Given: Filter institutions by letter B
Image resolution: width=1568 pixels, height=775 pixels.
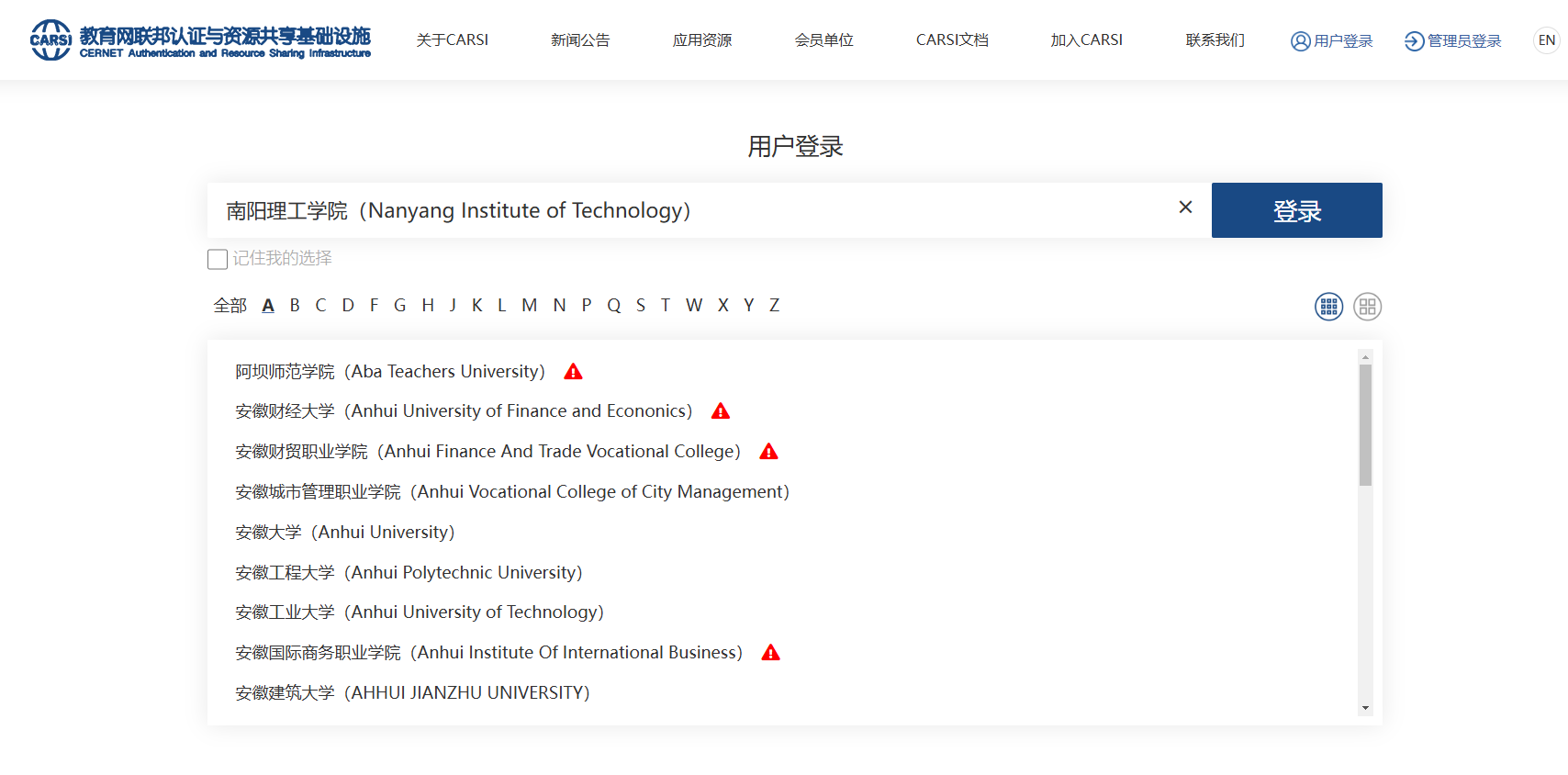Looking at the screenshot, I should [295, 306].
